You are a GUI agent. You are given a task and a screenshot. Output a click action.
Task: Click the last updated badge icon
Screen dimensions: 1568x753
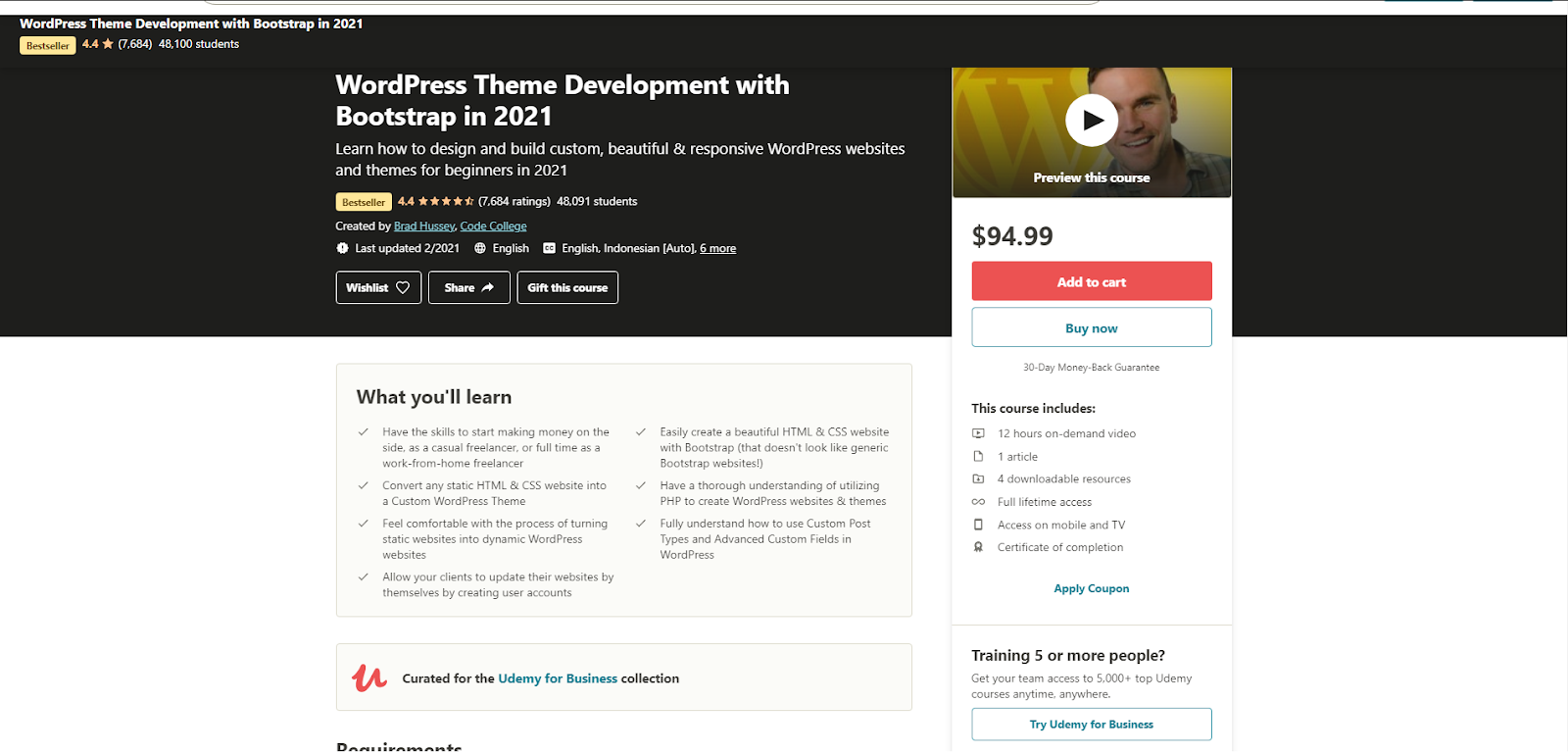(342, 248)
